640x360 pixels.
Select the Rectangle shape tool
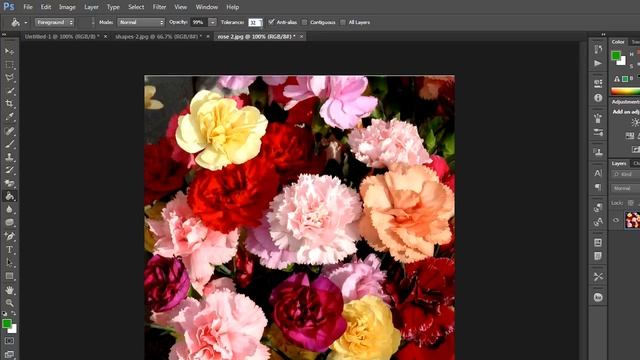9,276
